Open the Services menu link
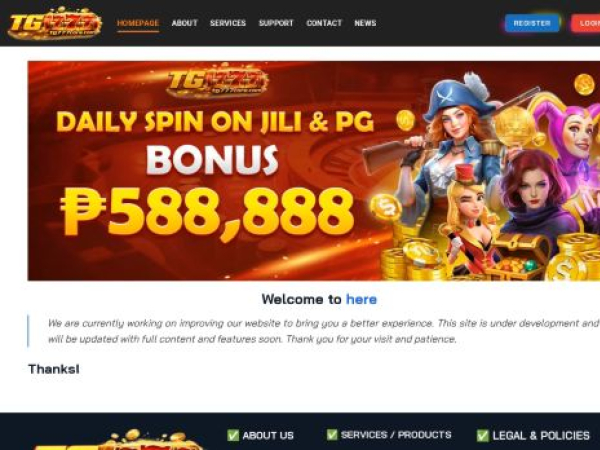Image resolution: width=600 pixels, height=450 pixels. click(228, 23)
